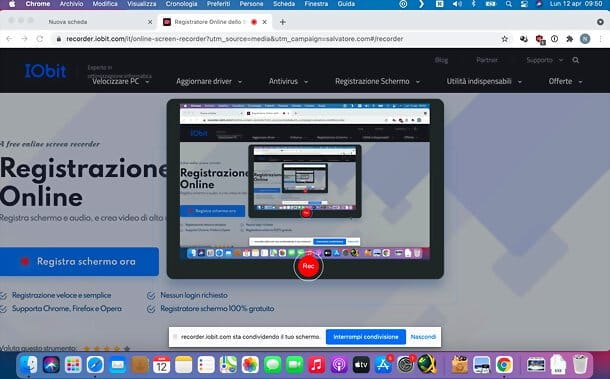Reload the page
The width and height of the screenshot is (610, 379).
point(40,39)
